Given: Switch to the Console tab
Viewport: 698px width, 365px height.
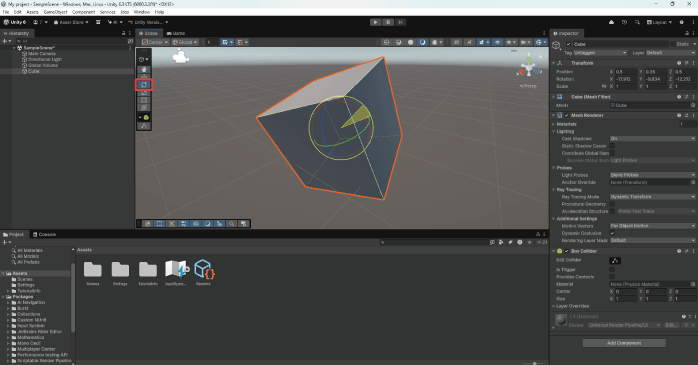Looking at the screenshot, I should (x=45, y=234).
